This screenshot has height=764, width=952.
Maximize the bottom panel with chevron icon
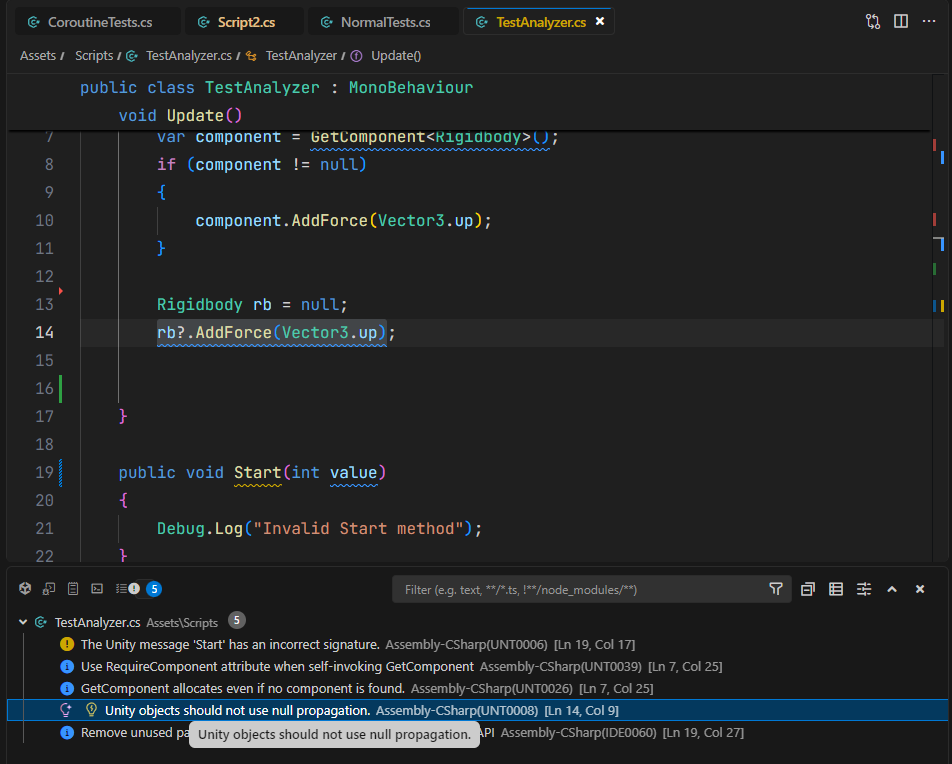coord(892,589)
